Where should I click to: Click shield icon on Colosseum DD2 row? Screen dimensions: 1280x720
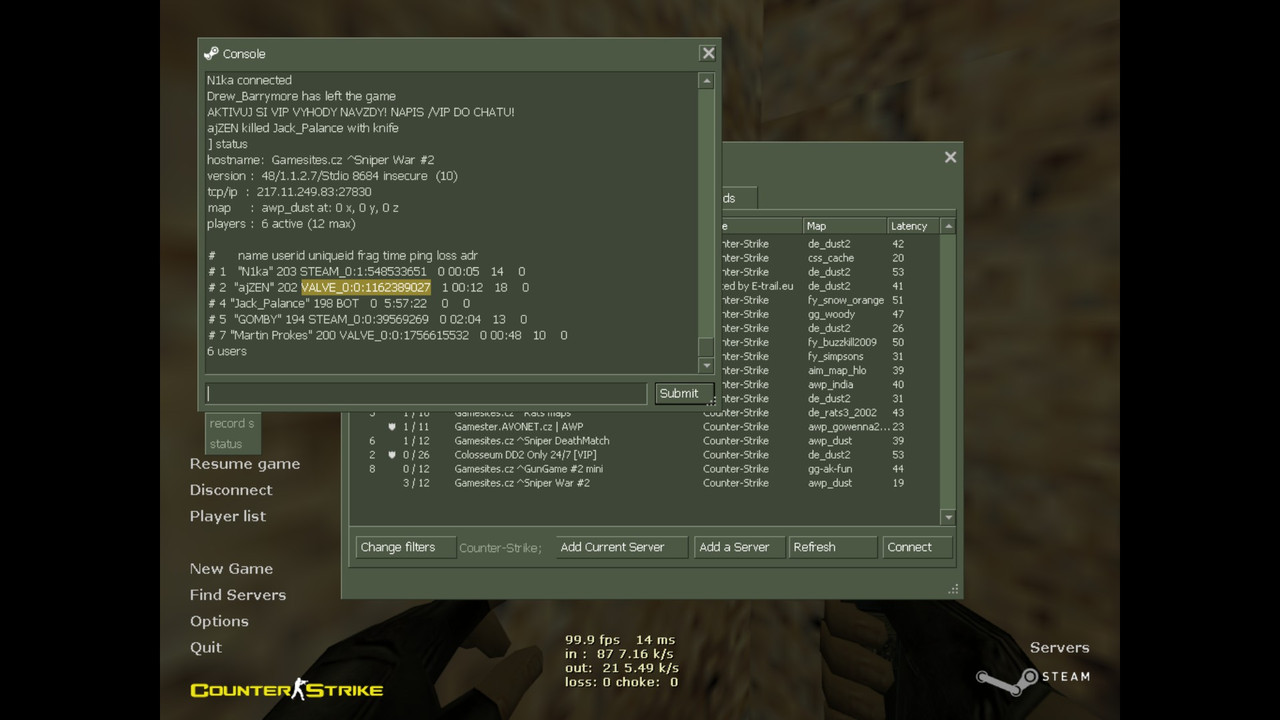[x=392, y=455]
